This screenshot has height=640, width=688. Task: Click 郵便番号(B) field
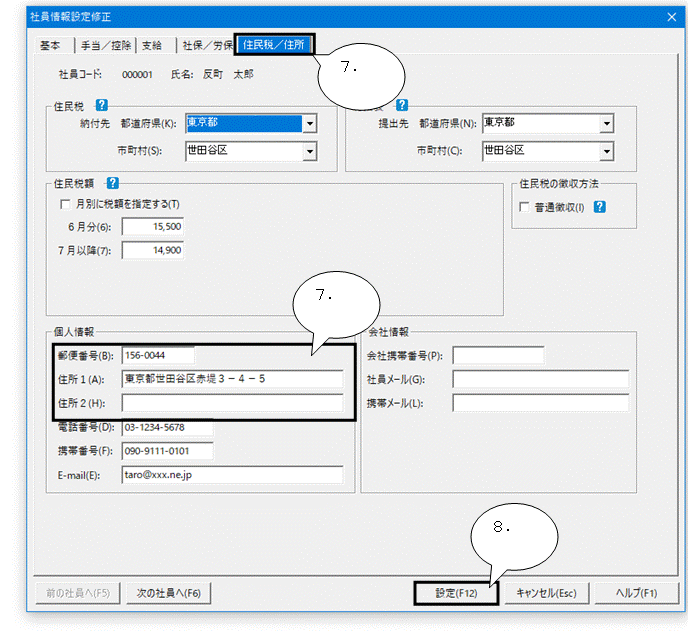[158, 355]
